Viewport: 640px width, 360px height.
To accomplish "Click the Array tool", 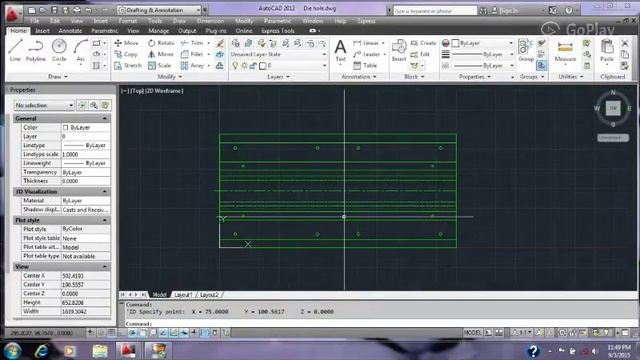I will pyautogui.click(x=192, y=65).
